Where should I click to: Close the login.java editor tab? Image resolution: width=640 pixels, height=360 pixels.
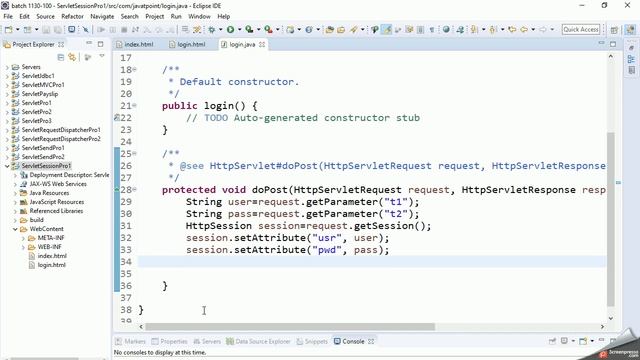pyautogui.click(x=262, y=44)
